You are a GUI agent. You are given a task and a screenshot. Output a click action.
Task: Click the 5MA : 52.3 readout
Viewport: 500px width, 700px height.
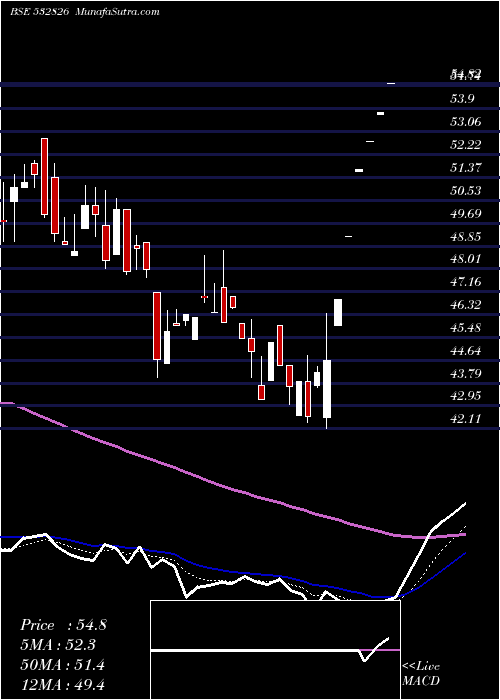tap(58, 645)
